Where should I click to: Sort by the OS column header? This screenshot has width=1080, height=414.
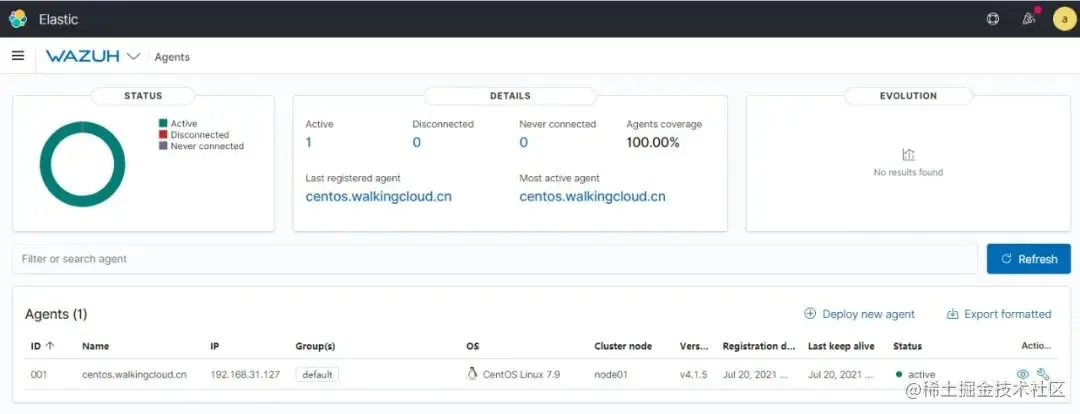tap(472, 346)
